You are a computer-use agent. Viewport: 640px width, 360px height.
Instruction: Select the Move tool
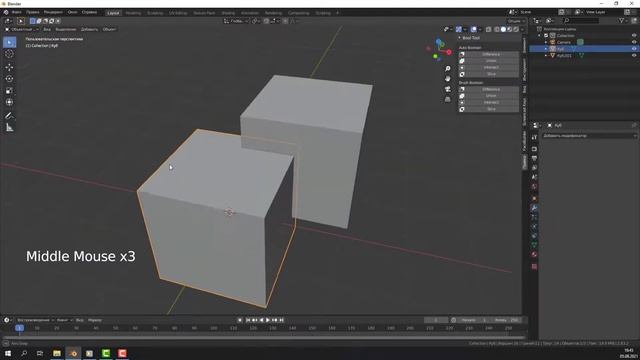(9, 67)
